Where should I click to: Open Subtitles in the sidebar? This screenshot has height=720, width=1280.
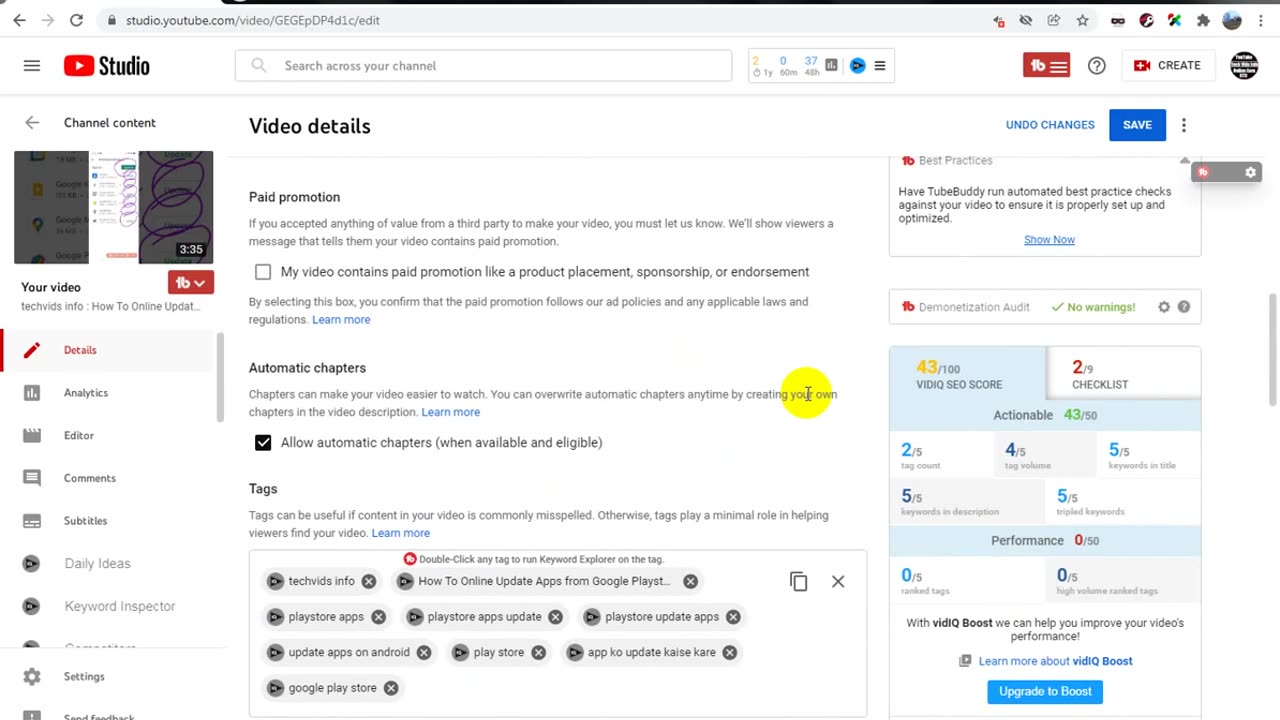109,521
